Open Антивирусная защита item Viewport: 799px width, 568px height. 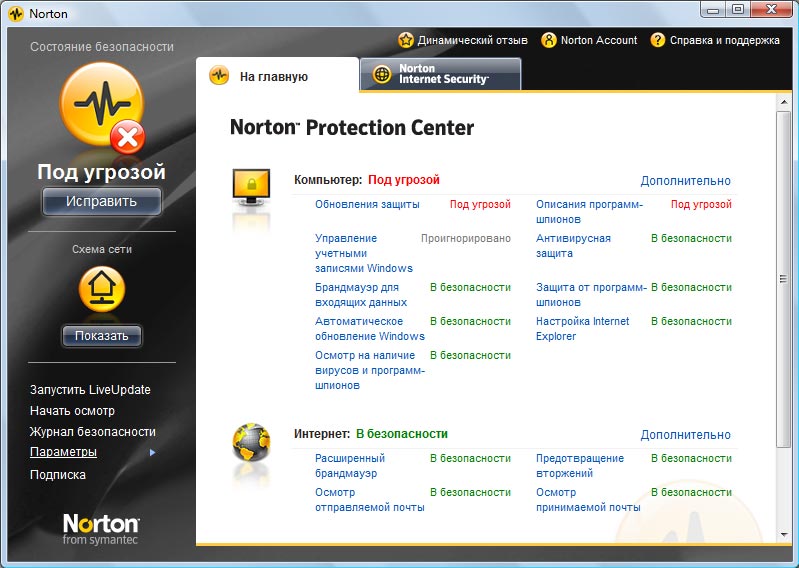coord(573,246)
